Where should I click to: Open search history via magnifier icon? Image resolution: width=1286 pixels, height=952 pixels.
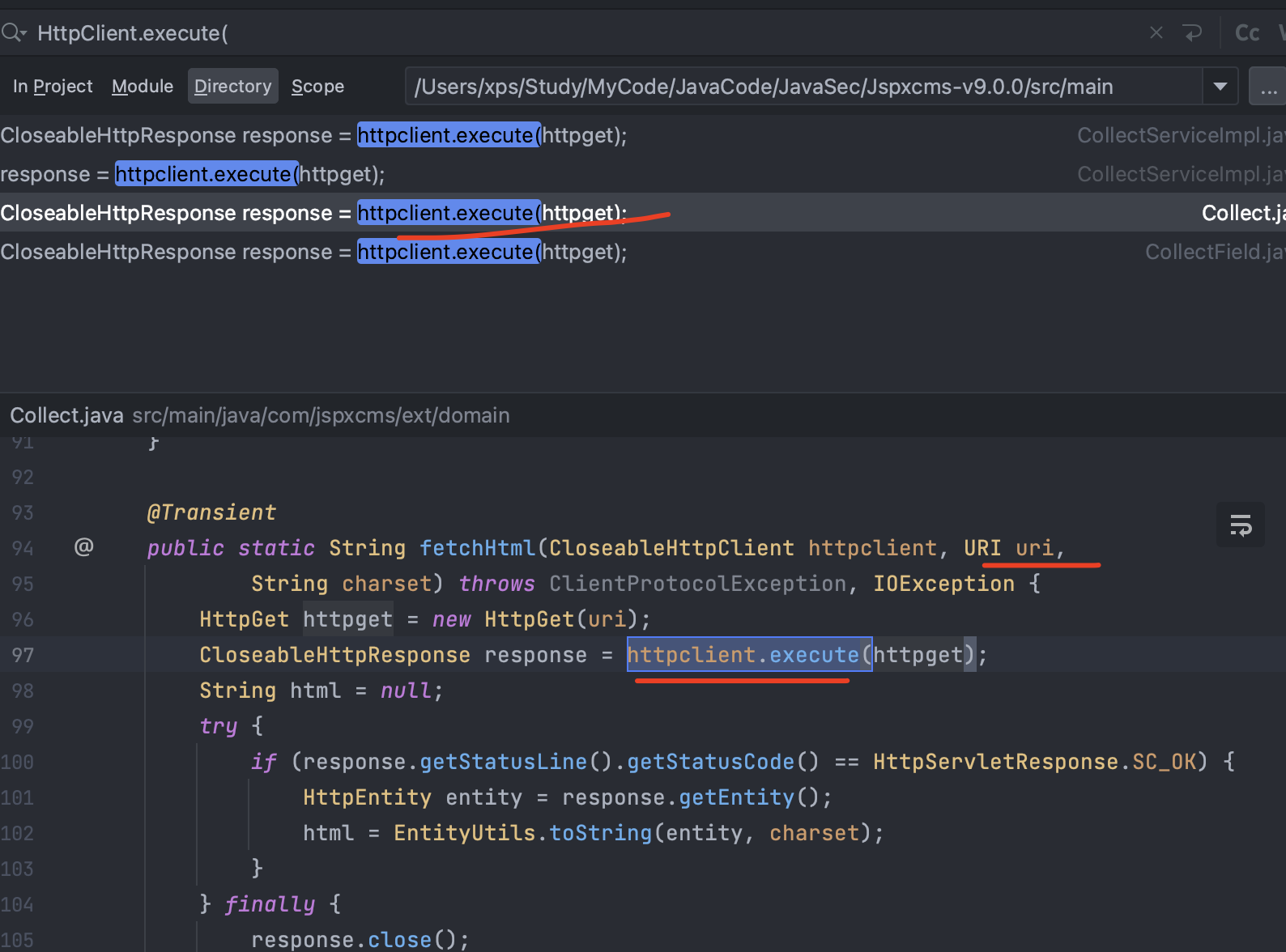[14, 33]
